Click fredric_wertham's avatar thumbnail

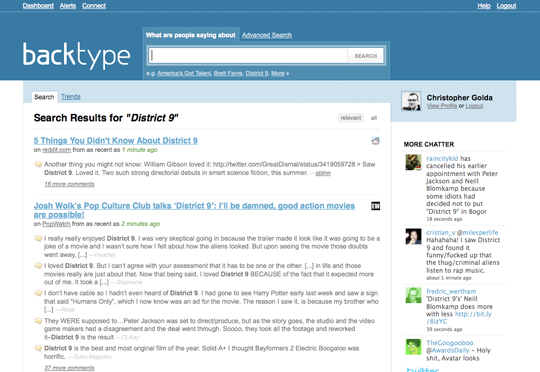click(x=413, y=295)
